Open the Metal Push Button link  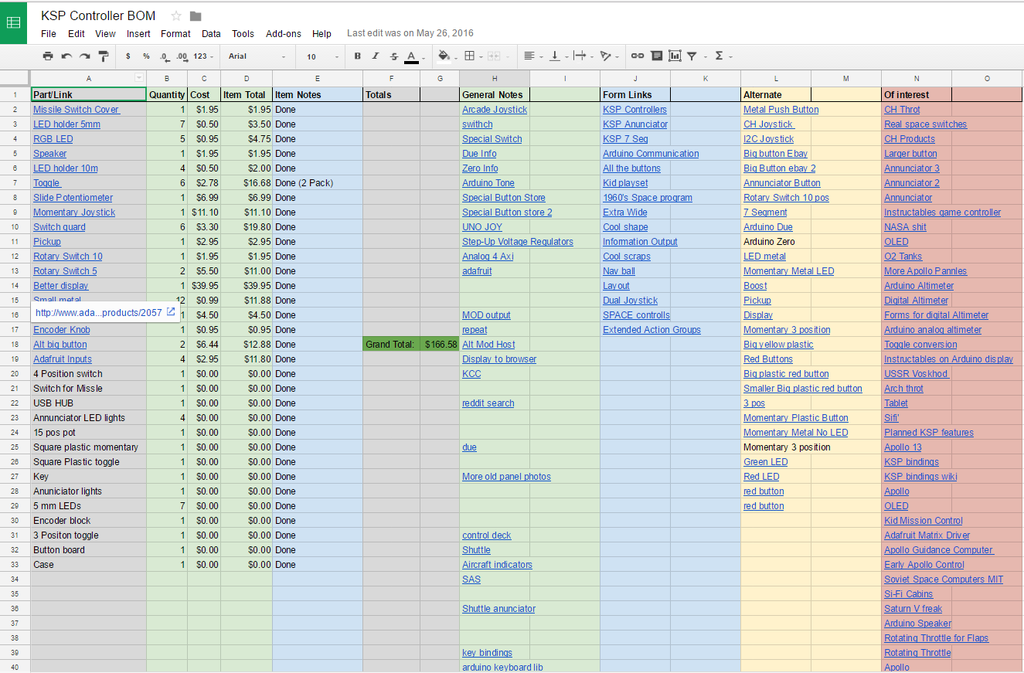tap(781, 110)
